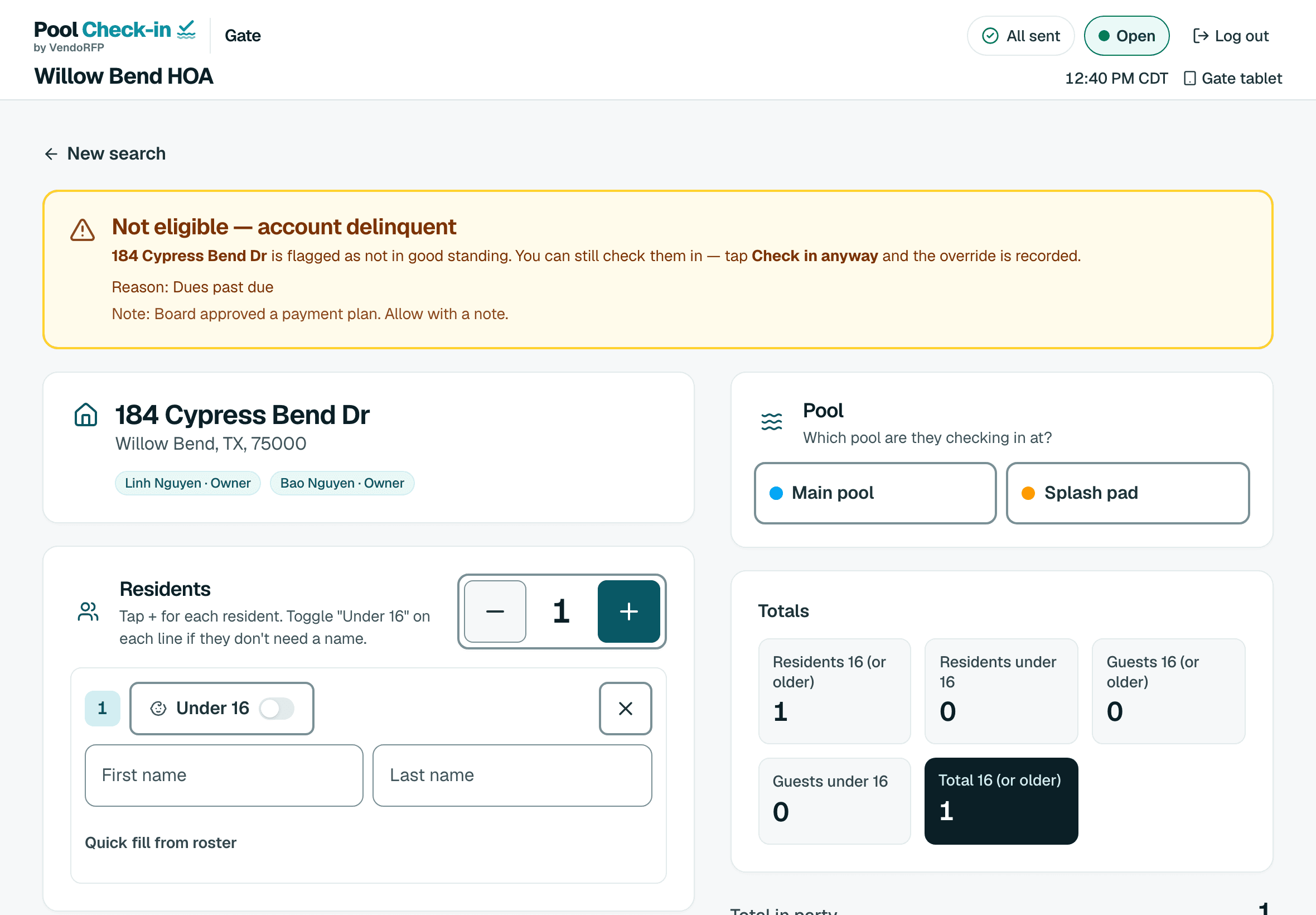Click the Not eligible — account delinquent heading

click(284, 227)
